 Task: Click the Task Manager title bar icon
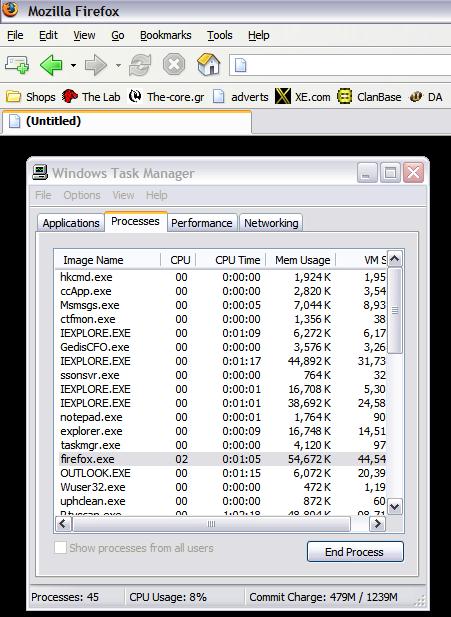(x=40, y=172)
